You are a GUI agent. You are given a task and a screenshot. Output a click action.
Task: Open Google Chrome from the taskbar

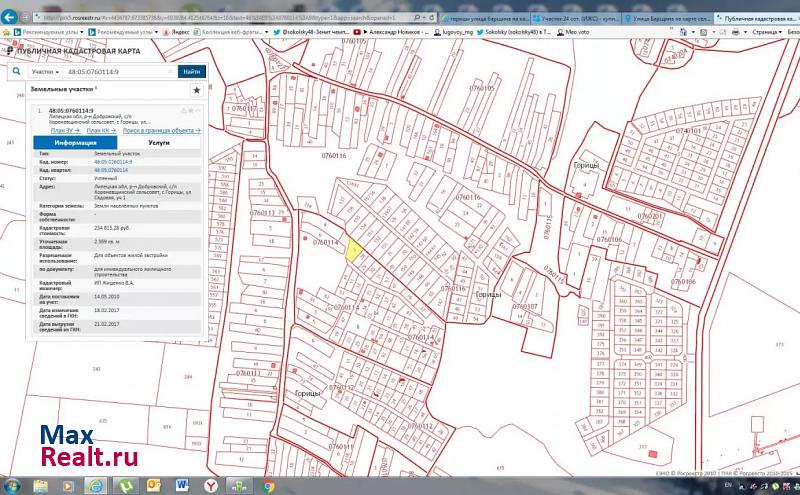[269, 485]
